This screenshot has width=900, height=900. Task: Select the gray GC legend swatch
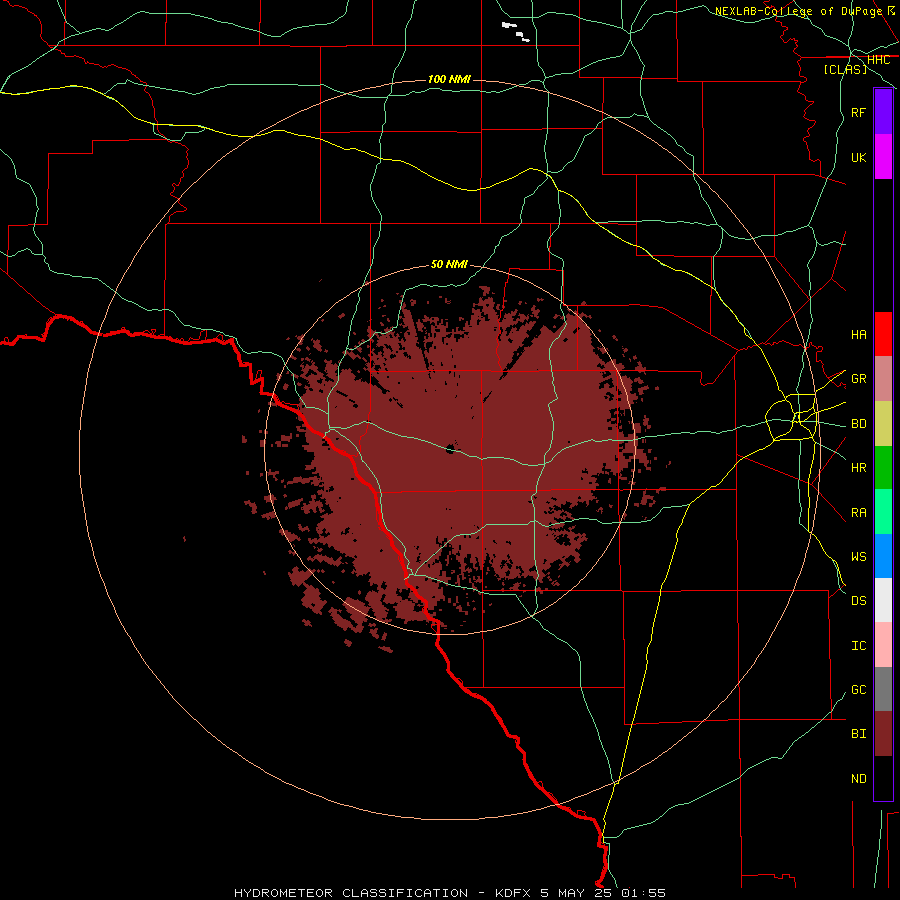pos(883,689)
